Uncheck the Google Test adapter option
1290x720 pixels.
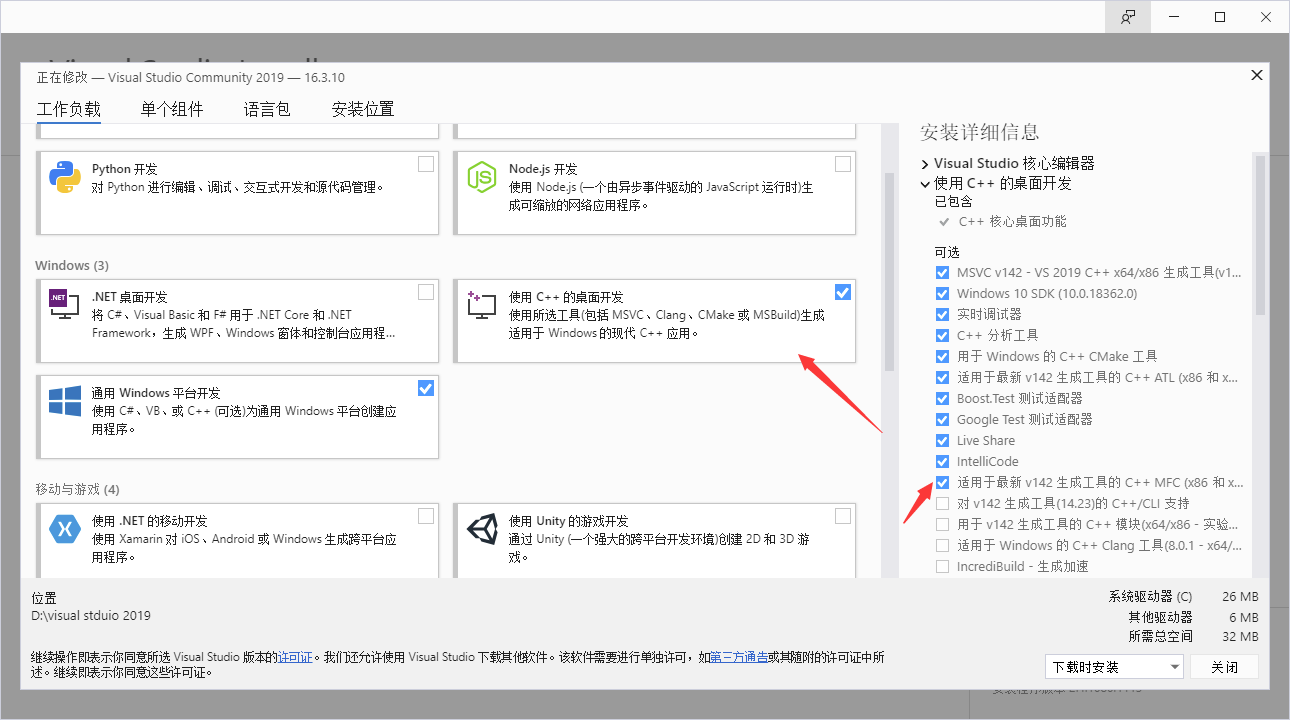tap(942, 419)
